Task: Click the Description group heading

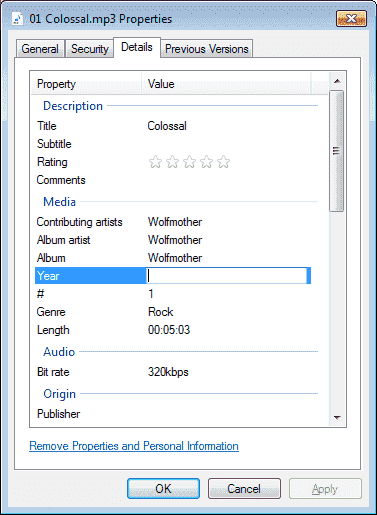Action: [73, 106]
